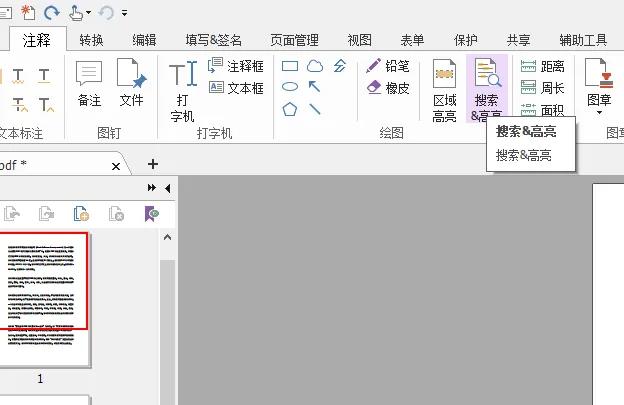The width and height of the screenshot is (624, 405).
Task: Click the insert page icon in thumbnail panel
Action: pos(81,214)
